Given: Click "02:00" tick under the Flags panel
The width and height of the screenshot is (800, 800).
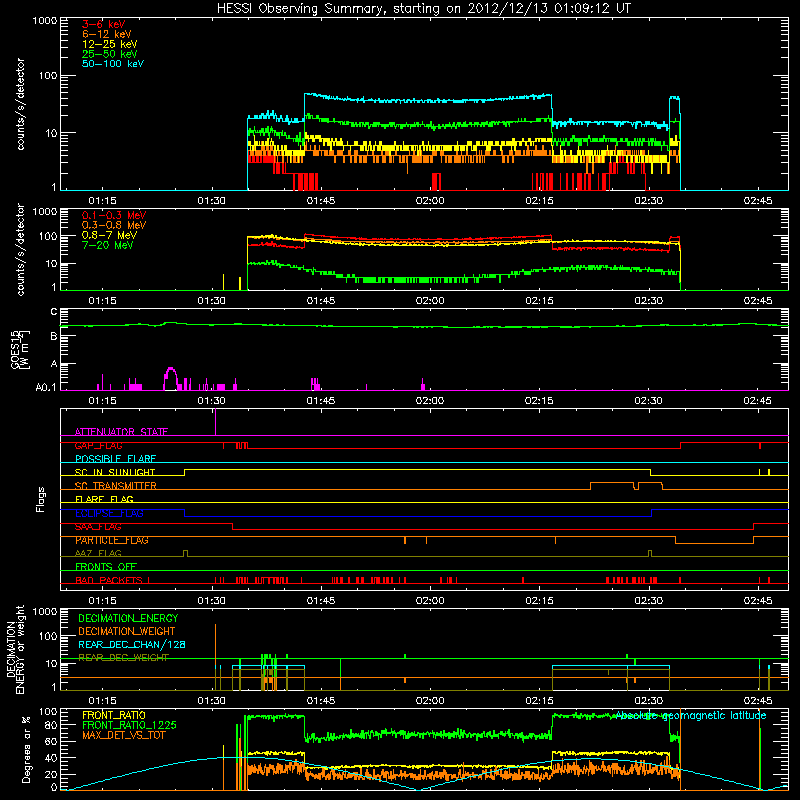Looking at the screenshot, I should (x=430, y=601).
